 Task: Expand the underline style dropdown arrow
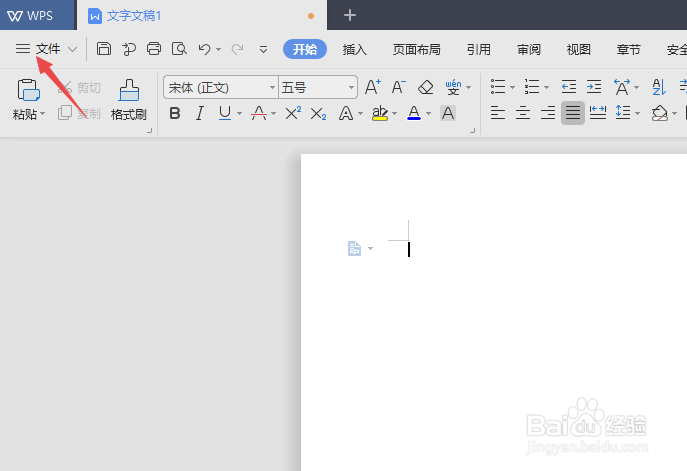(x=239, y=114)
